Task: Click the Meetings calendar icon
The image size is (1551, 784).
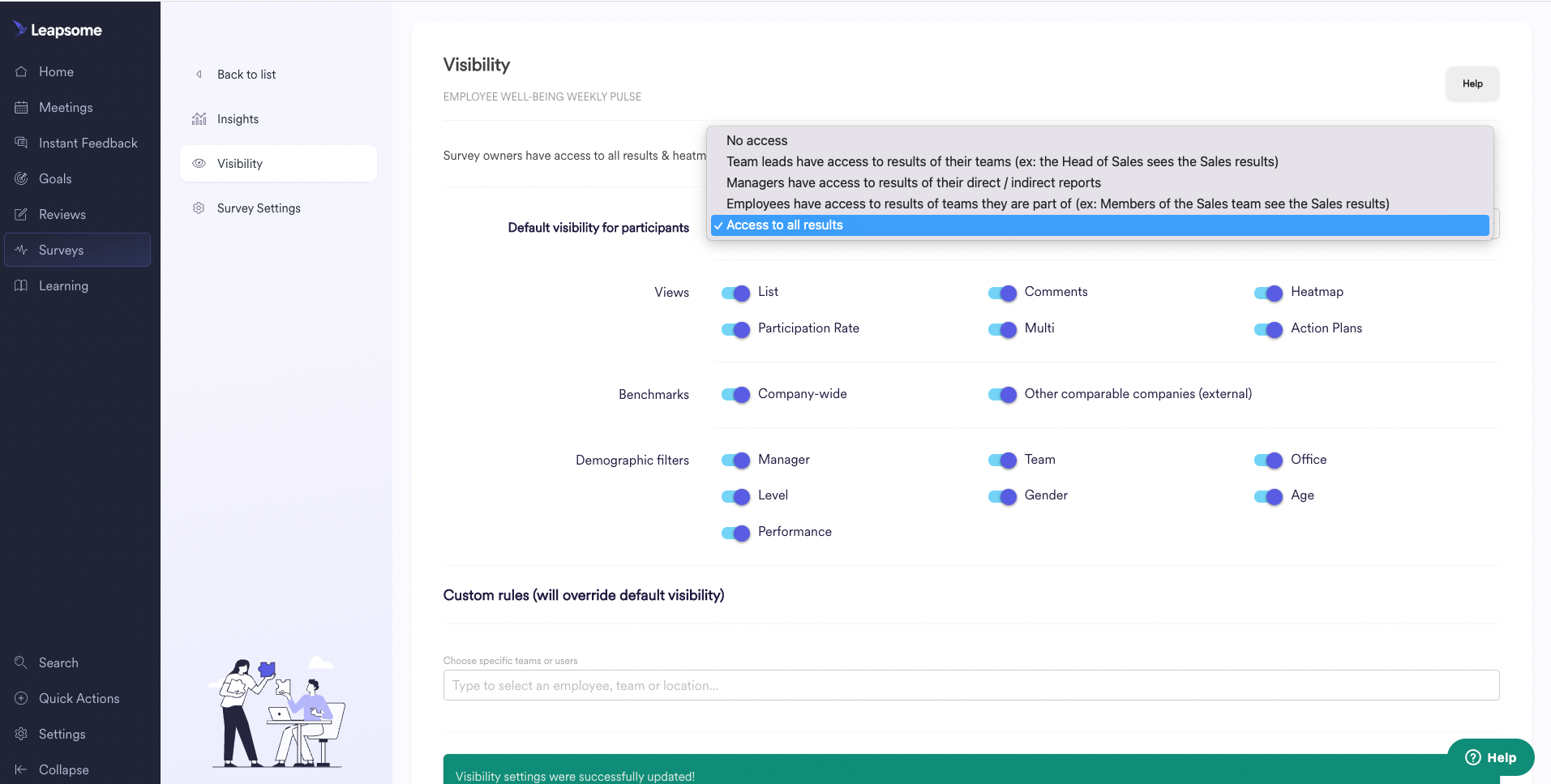Action: point(21,107)
